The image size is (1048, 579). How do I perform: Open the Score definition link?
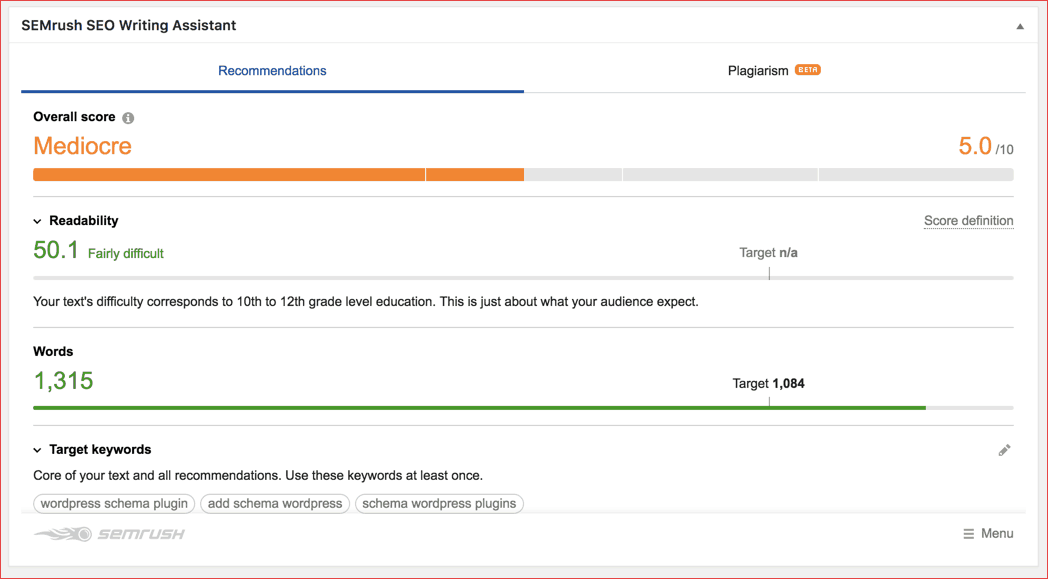coord(968,221)
